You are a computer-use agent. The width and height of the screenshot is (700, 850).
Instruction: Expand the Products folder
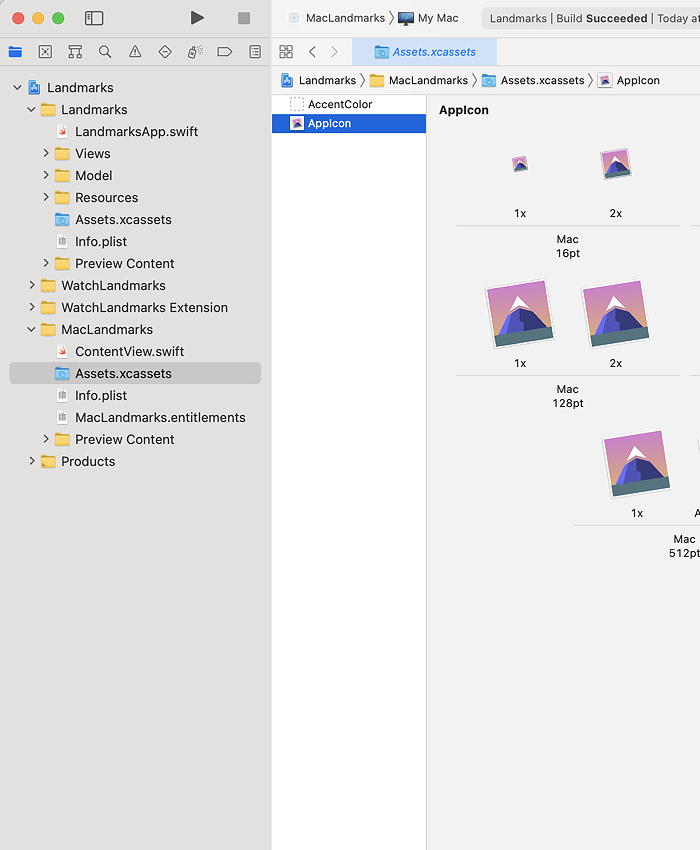click(x=32, y=461)
